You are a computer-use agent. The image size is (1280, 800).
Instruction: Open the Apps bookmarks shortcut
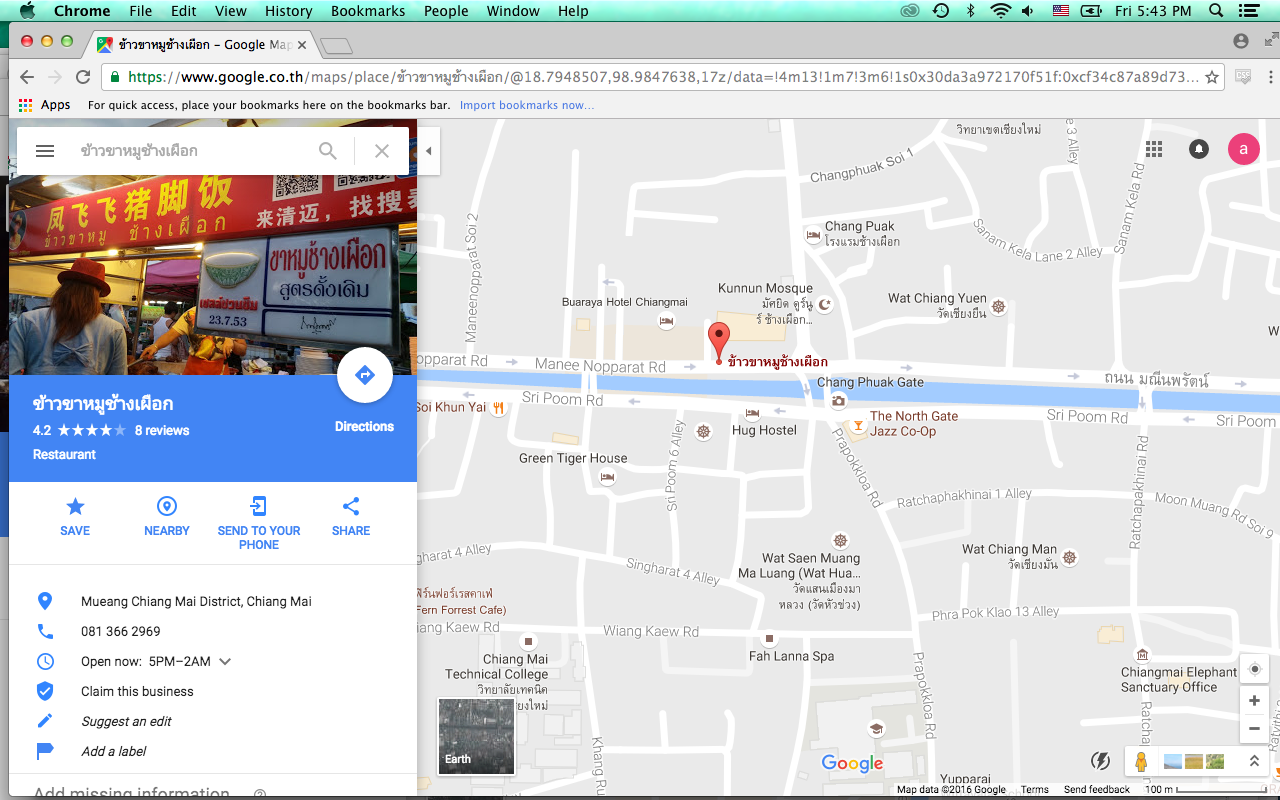45,105
